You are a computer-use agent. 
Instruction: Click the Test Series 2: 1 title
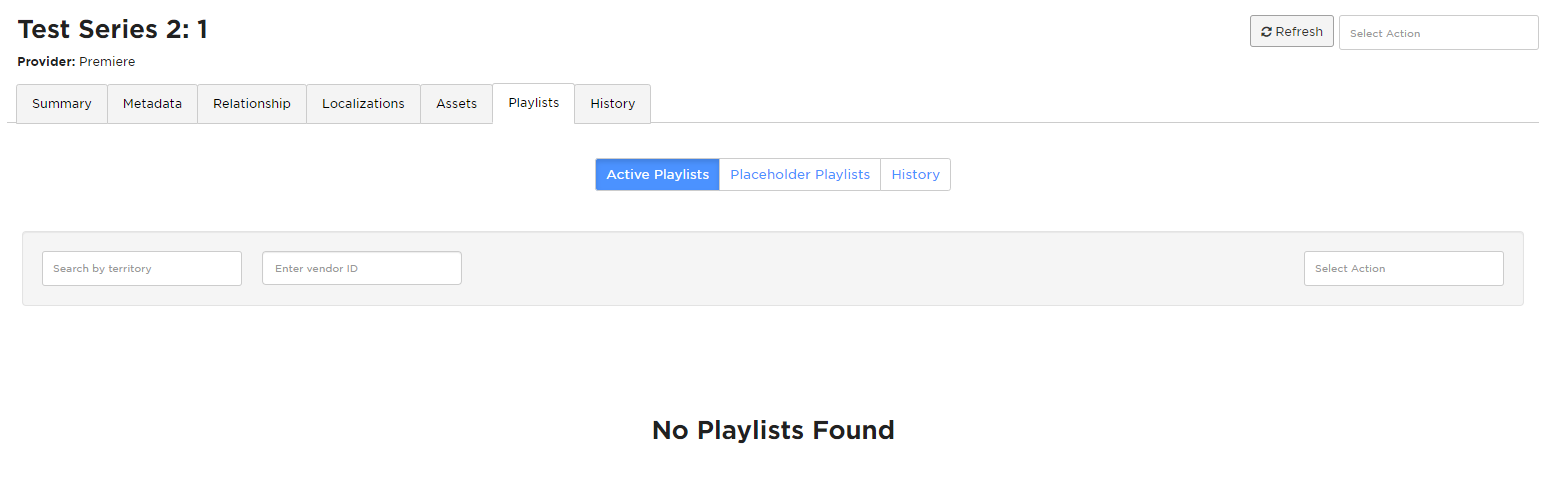coord(113,29)
